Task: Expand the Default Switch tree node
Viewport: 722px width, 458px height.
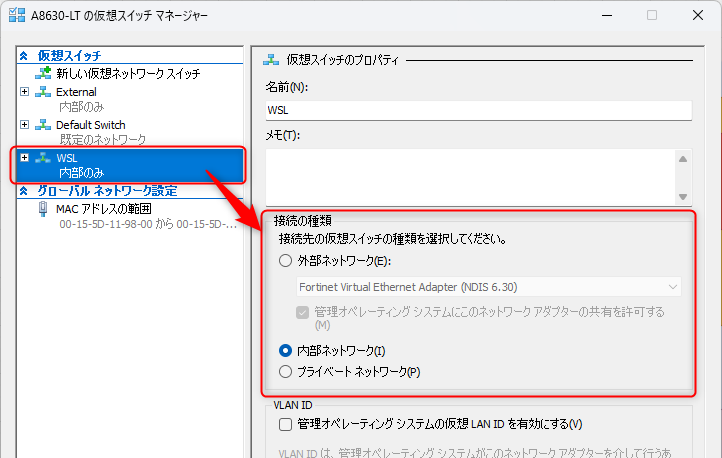Action: 24,125
